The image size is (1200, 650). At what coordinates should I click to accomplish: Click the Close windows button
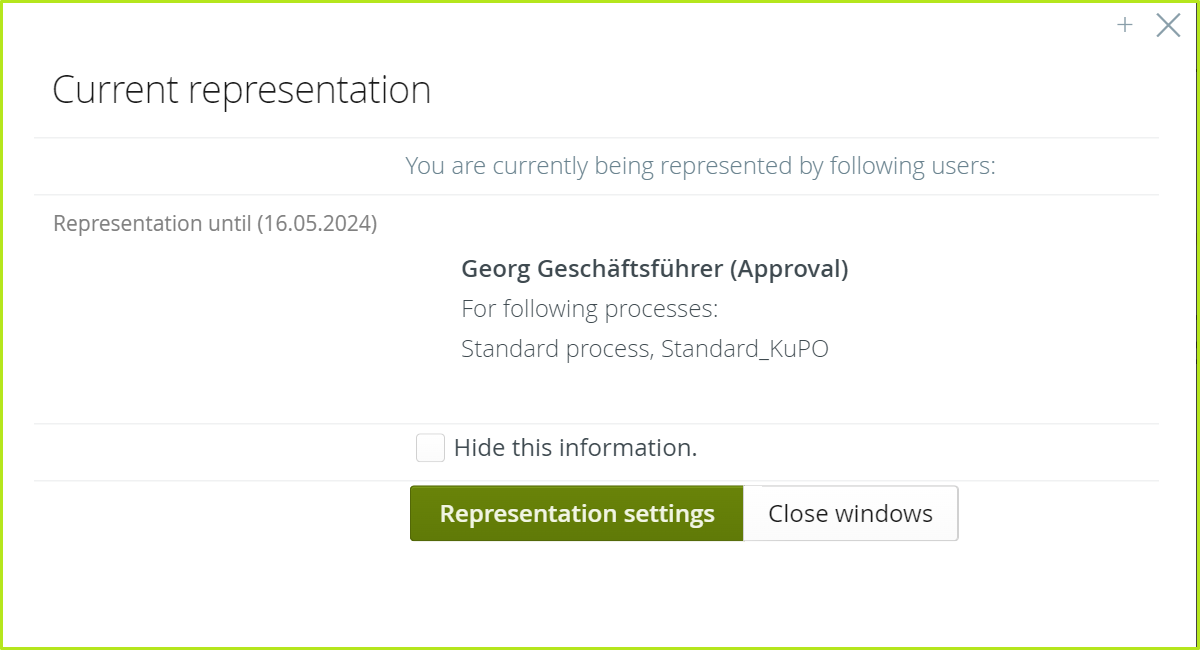tap(850, 513)
